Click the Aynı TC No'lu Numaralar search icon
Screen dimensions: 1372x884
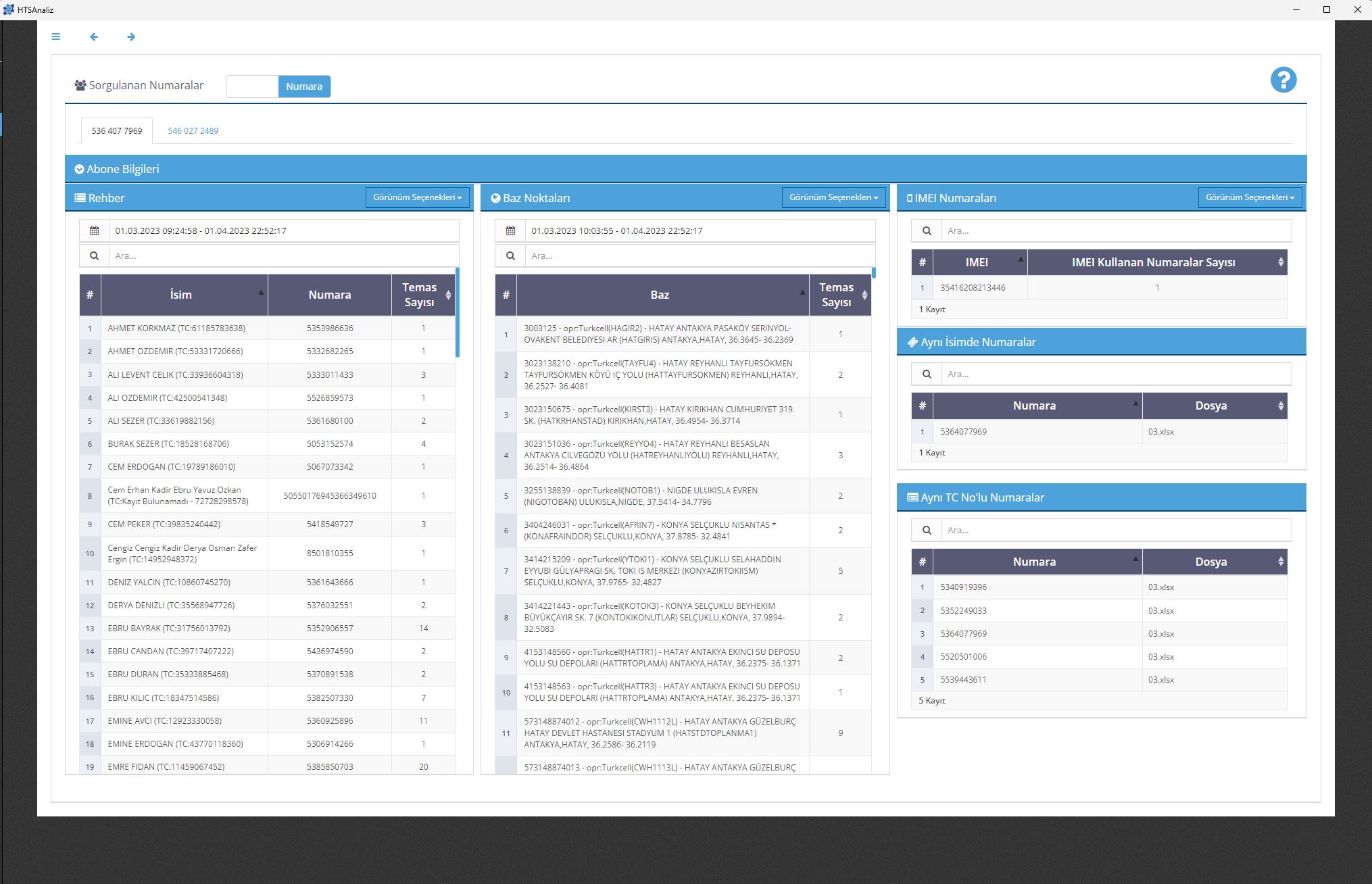[927, 530]
